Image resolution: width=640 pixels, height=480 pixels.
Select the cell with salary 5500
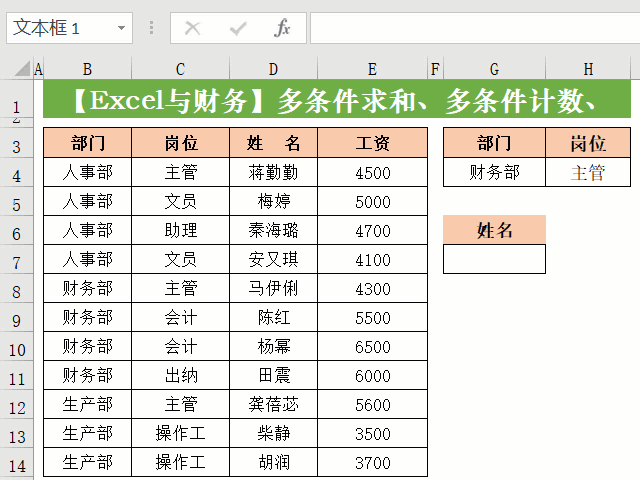click(372, 317)
